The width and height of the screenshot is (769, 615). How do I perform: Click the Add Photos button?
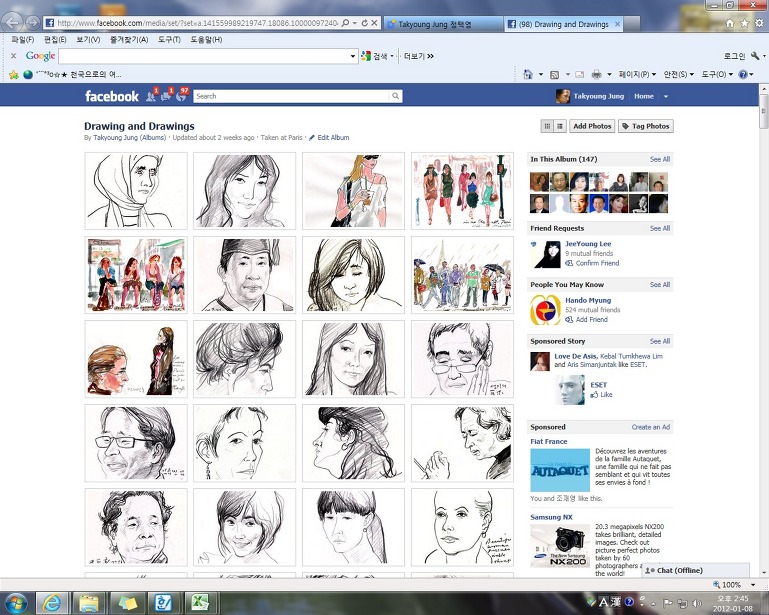click(592, 126)
